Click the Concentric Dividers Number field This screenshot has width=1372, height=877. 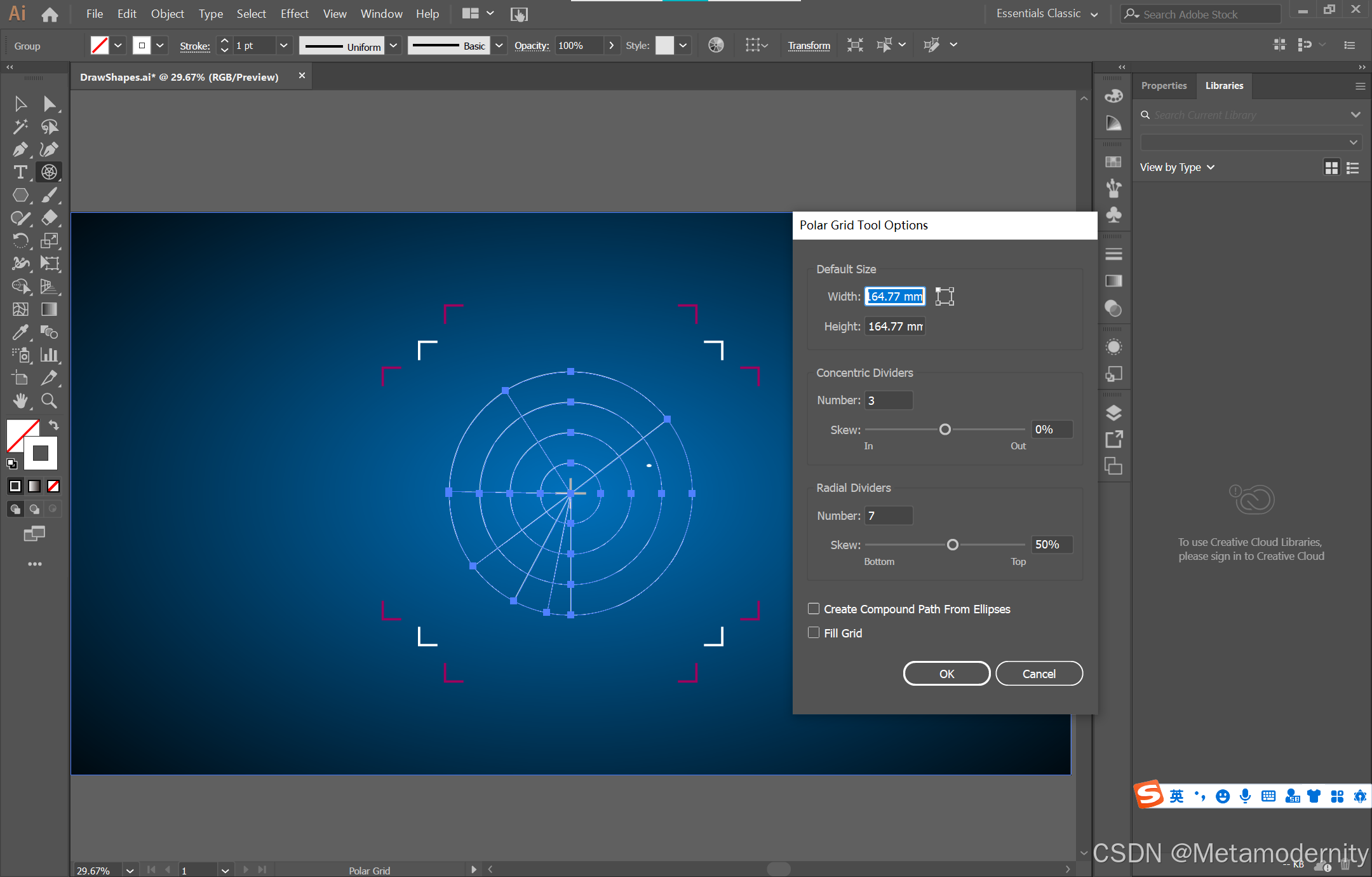click(x=889, y=400)
